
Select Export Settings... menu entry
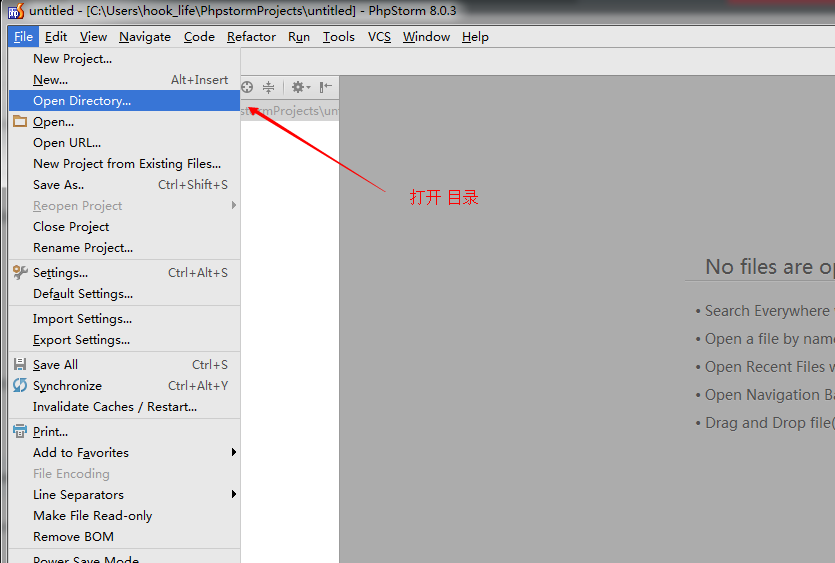[x=125, y=340]
